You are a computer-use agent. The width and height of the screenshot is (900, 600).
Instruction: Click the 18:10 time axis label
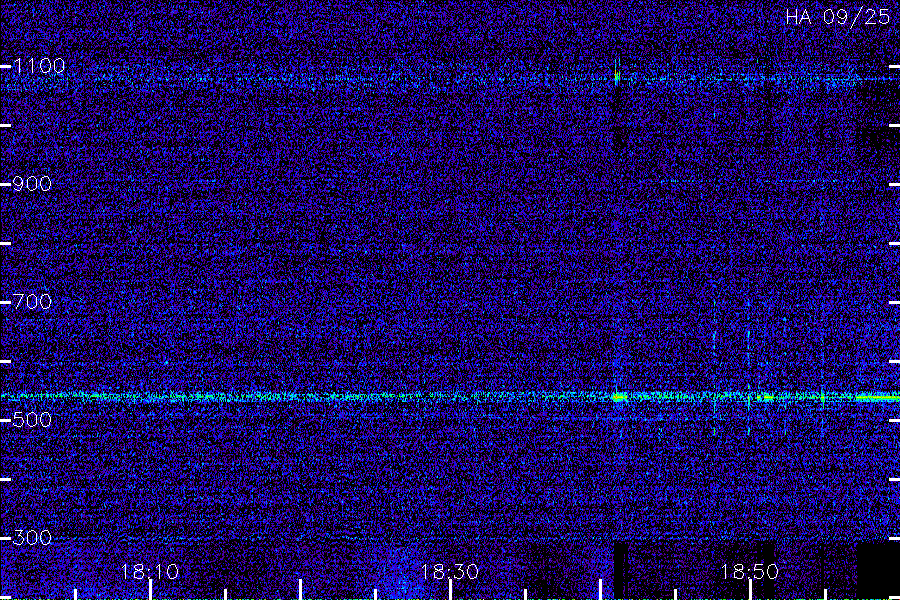pos(150,572)
